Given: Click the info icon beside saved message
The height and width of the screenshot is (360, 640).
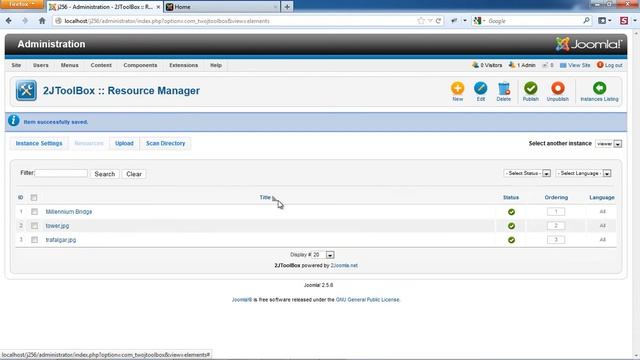Looking at the screenshot, I should (13, 121).
